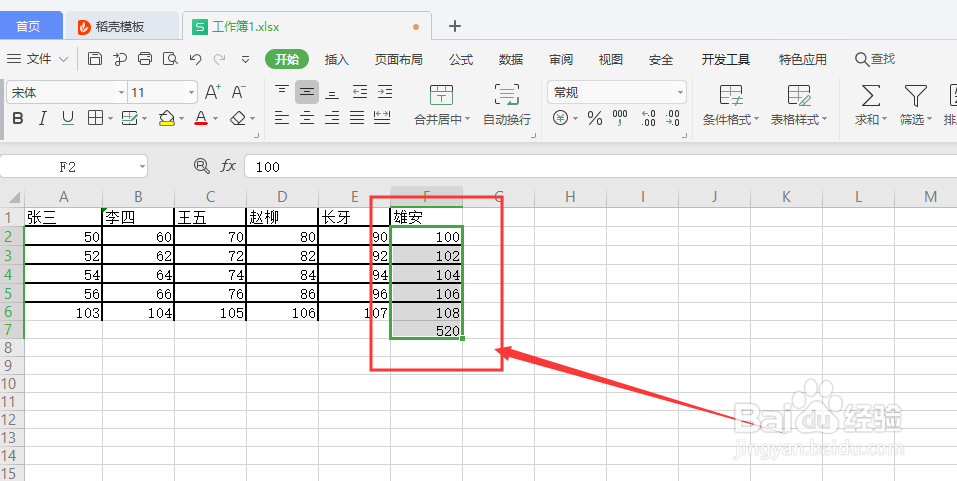The image size is (957, 481).
Task: Open fill color dropdown arrow
Action: 181,119
